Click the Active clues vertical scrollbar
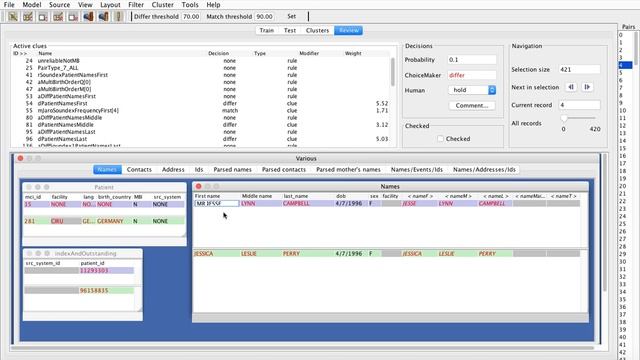The height and width of the screenshot is (360, 640). pyautogui.click(x=393, y=72)
